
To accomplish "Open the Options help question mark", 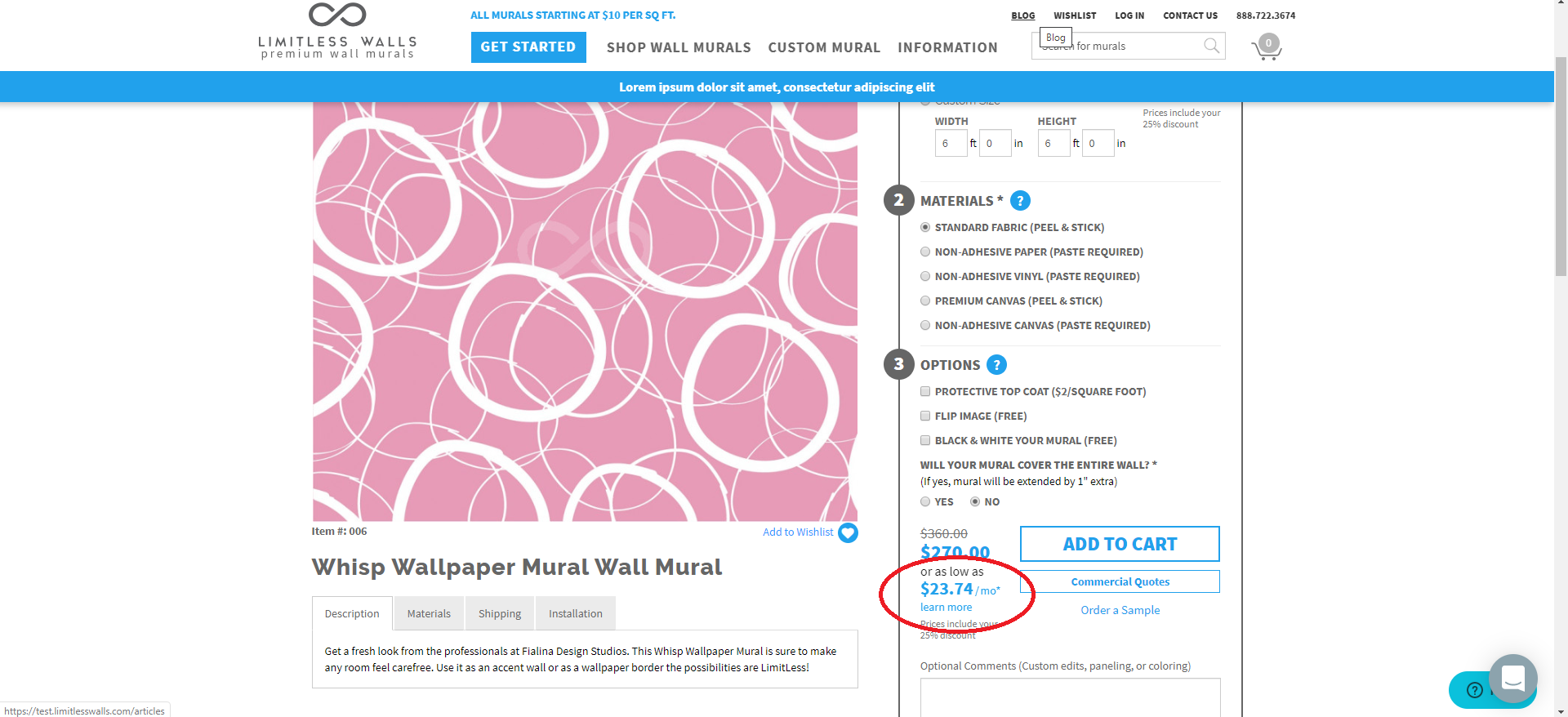I will [996, 365].
